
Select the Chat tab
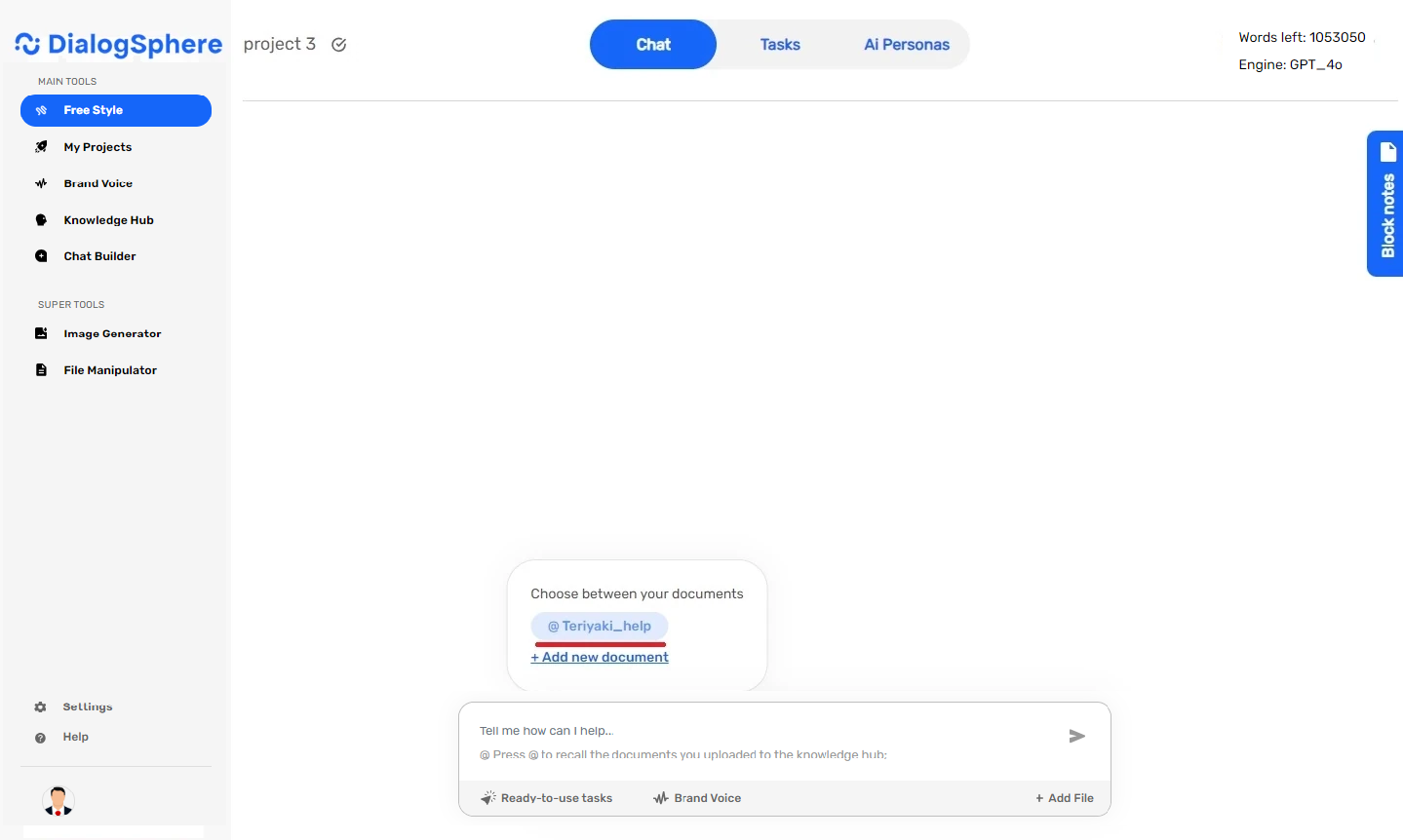(x=653, y=45)
